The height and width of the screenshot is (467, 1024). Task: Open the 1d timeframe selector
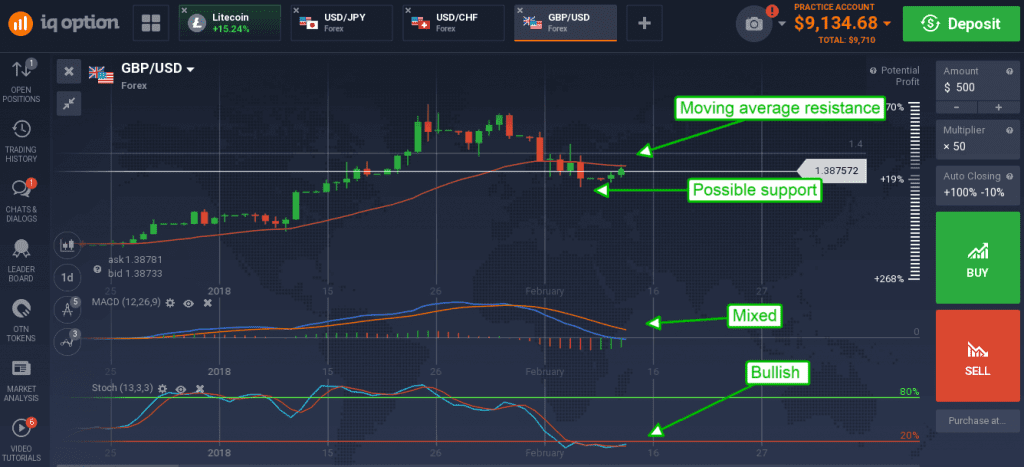[x=67, y=277]
